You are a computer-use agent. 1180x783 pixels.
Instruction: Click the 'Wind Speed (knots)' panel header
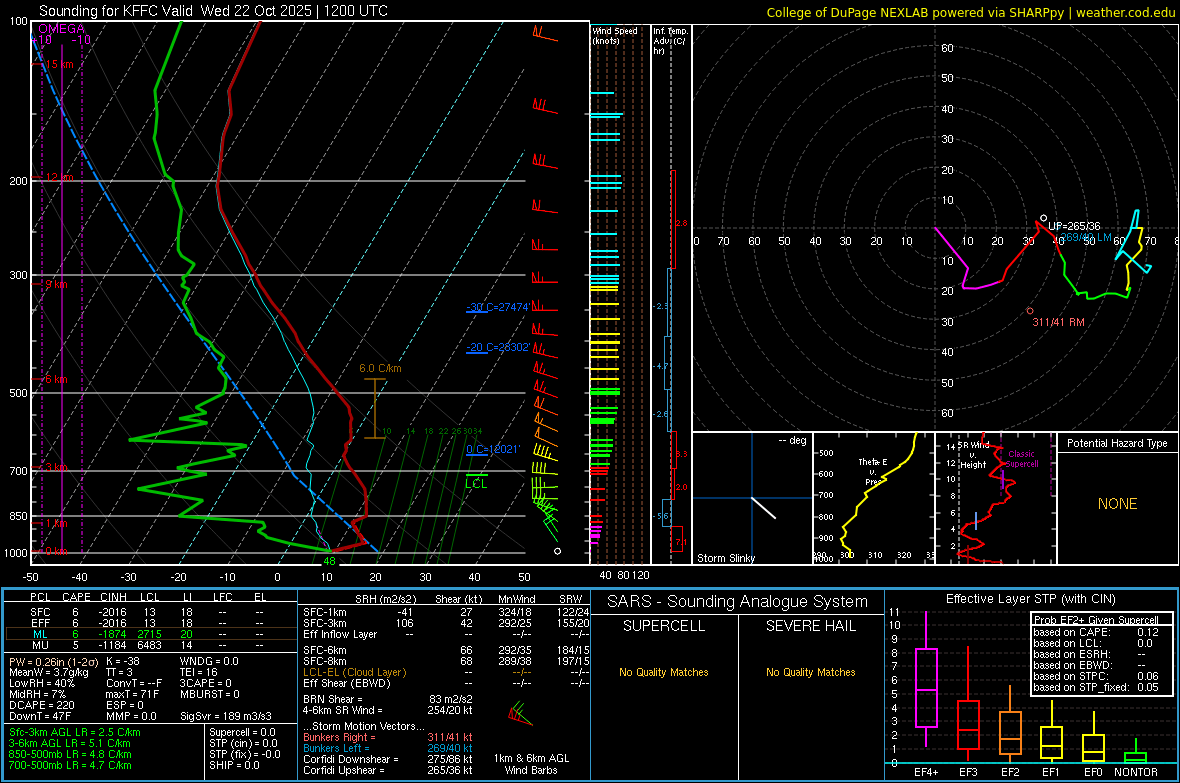tap(614, 35)
